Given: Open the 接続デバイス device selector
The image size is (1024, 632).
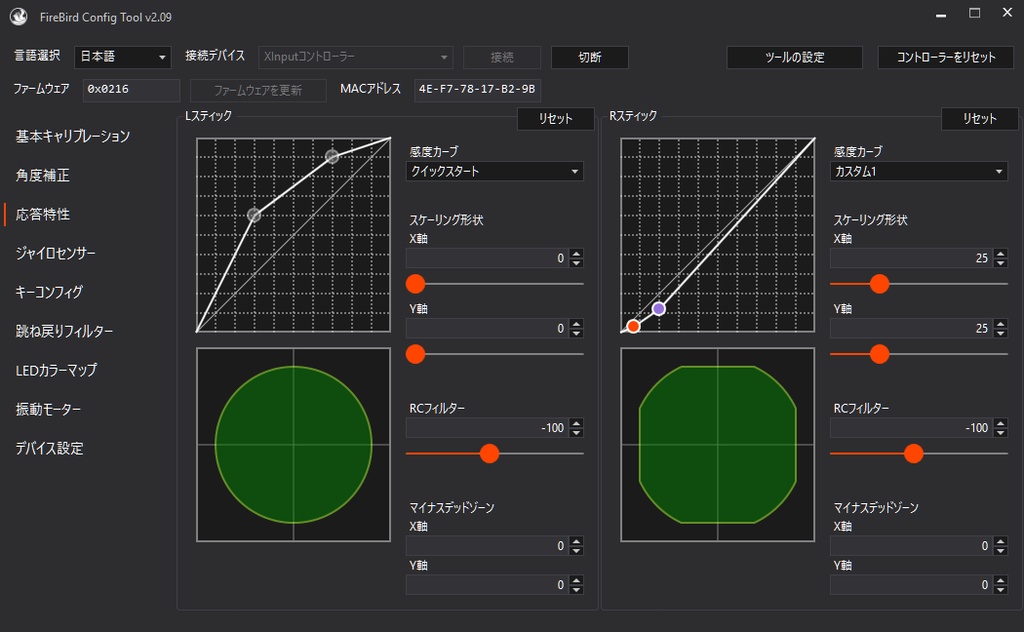Looking at the screenshot, I should tap(355, 57).
